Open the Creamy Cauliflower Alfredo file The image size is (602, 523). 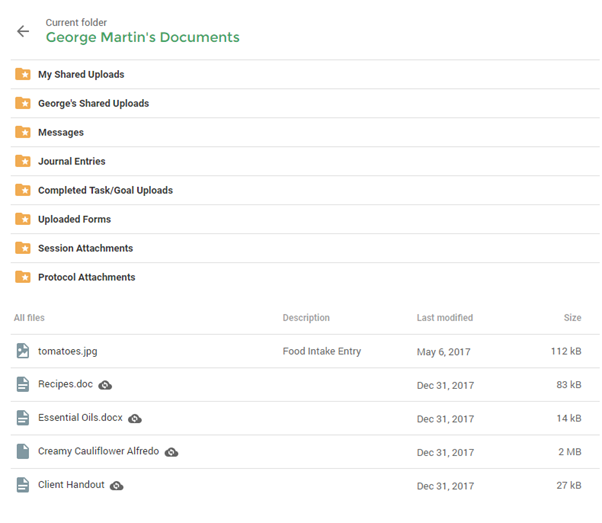[x=98, y=451]
